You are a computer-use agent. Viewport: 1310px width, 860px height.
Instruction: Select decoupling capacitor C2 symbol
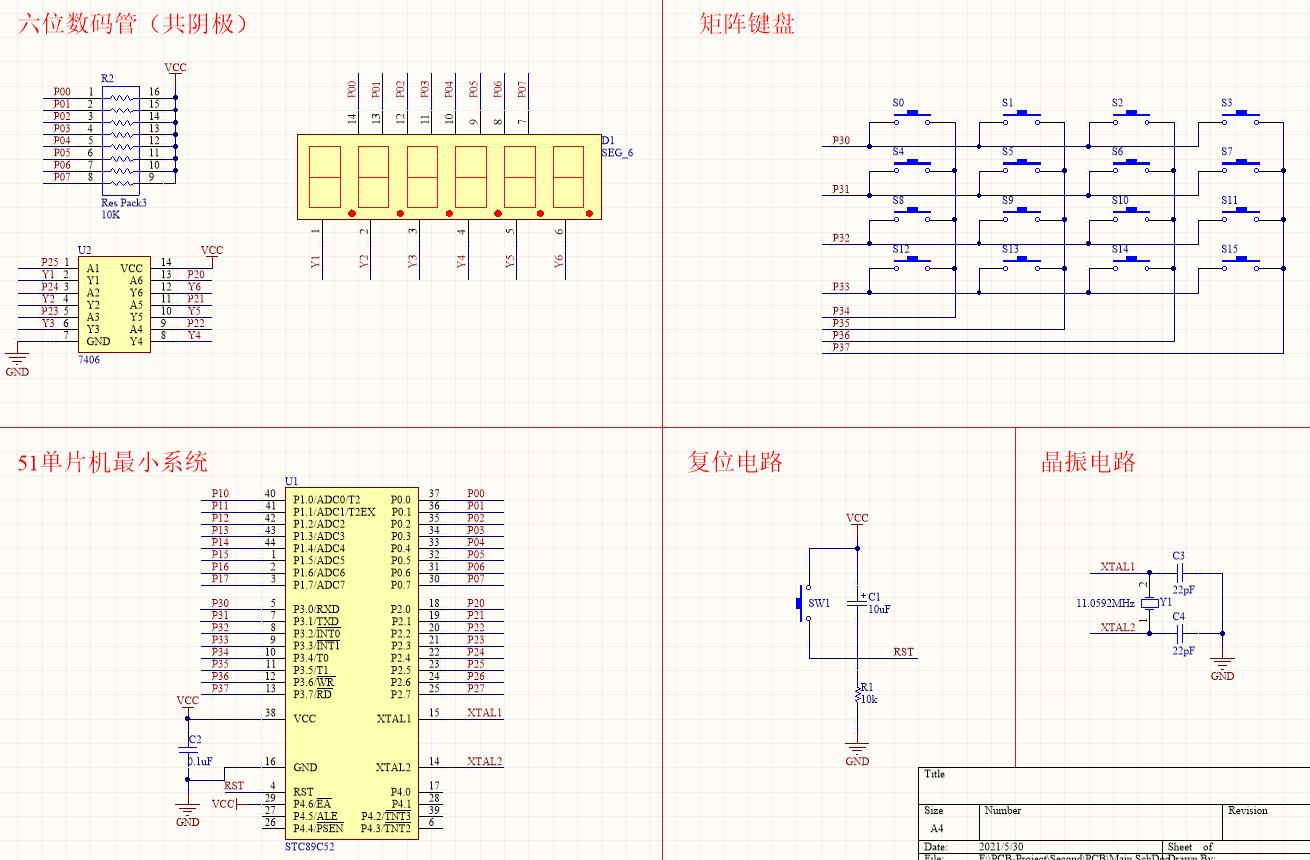[x=187, y=749]
